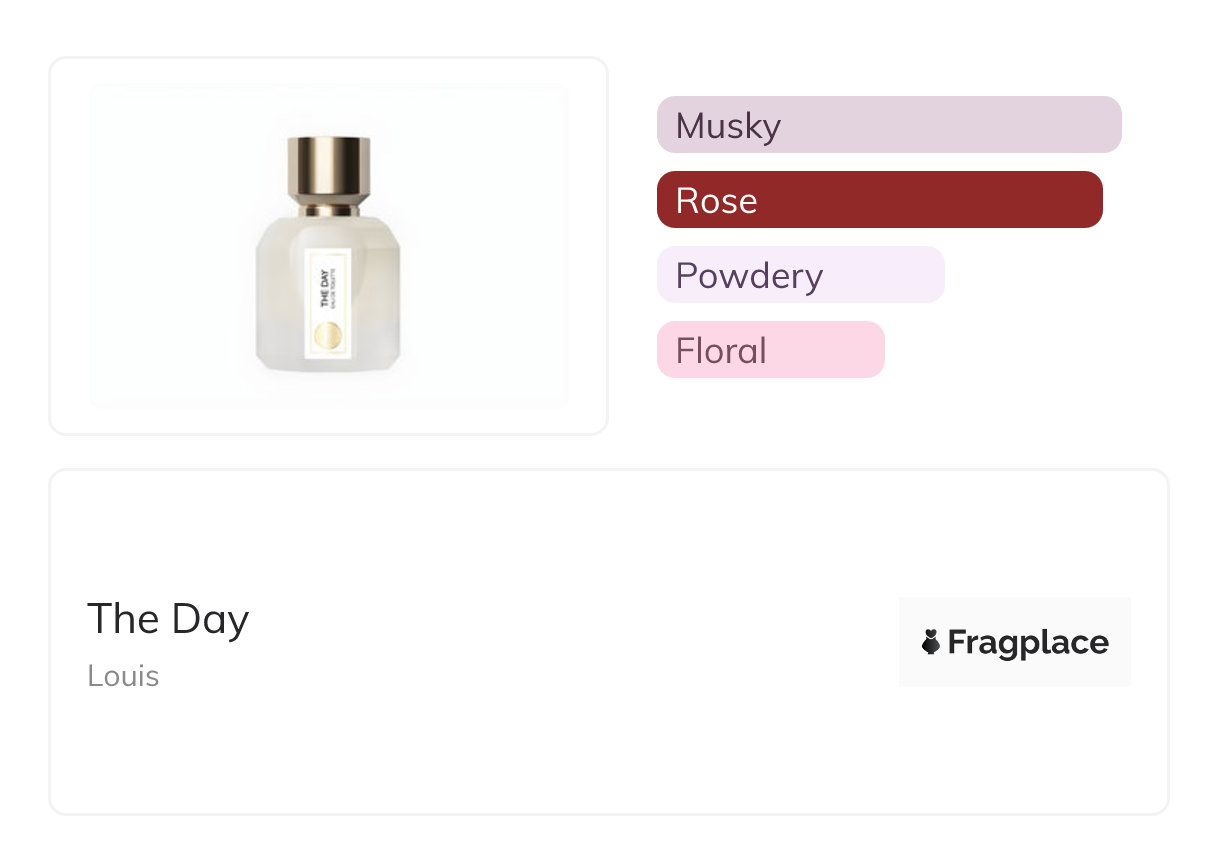Click the white label on the perfume bottle
Viewport: 1218px width, 864px height.
[x=327, y=300]
